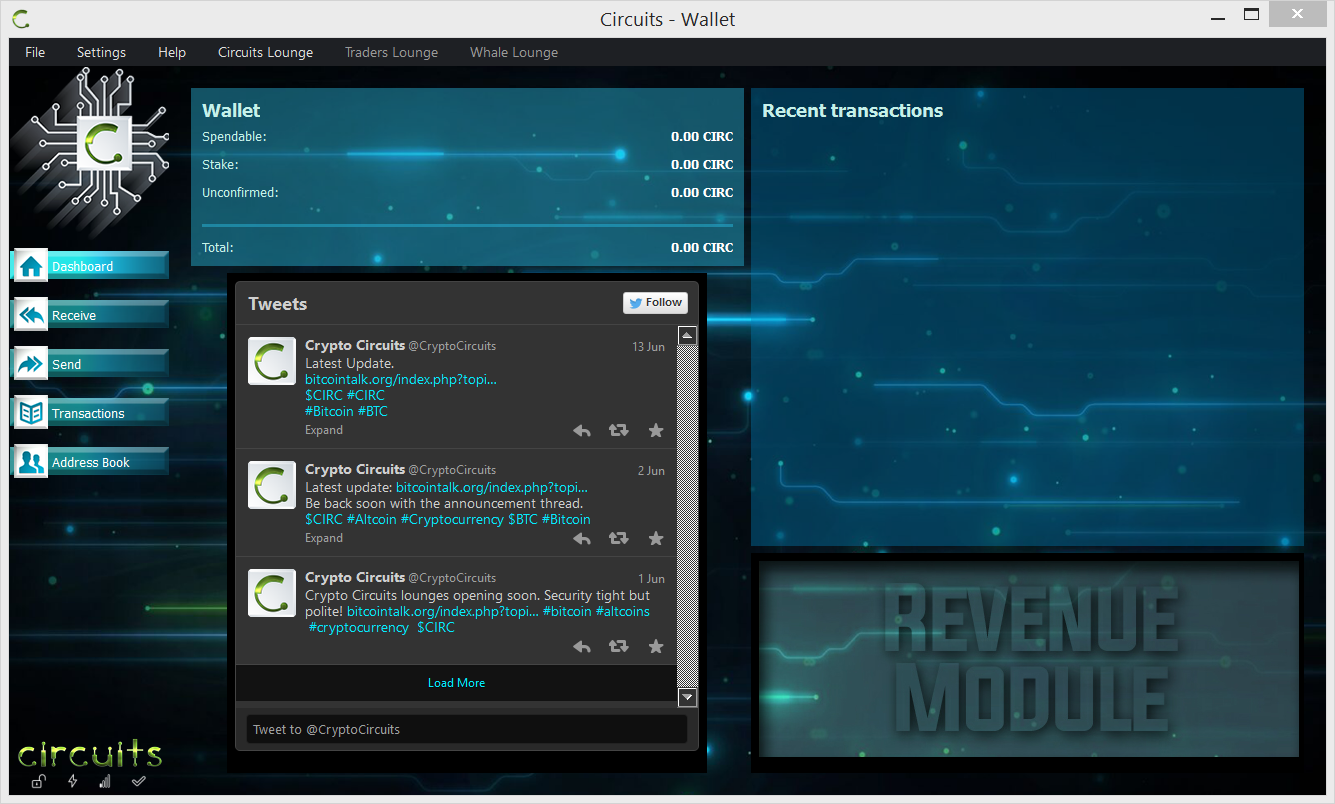This screenshot has height=804, width=1335.
Task: Click the 2 Jun tweet date
Action: coord(651,471)
